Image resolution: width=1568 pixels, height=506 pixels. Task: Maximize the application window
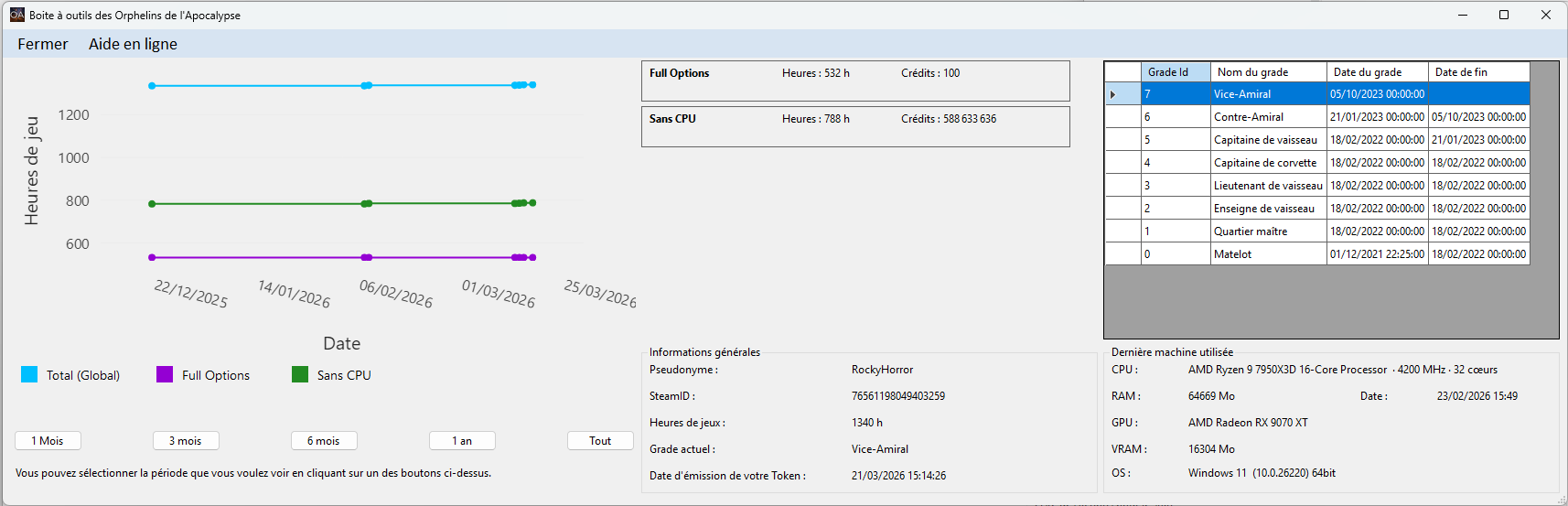[x=1504, y=15]
